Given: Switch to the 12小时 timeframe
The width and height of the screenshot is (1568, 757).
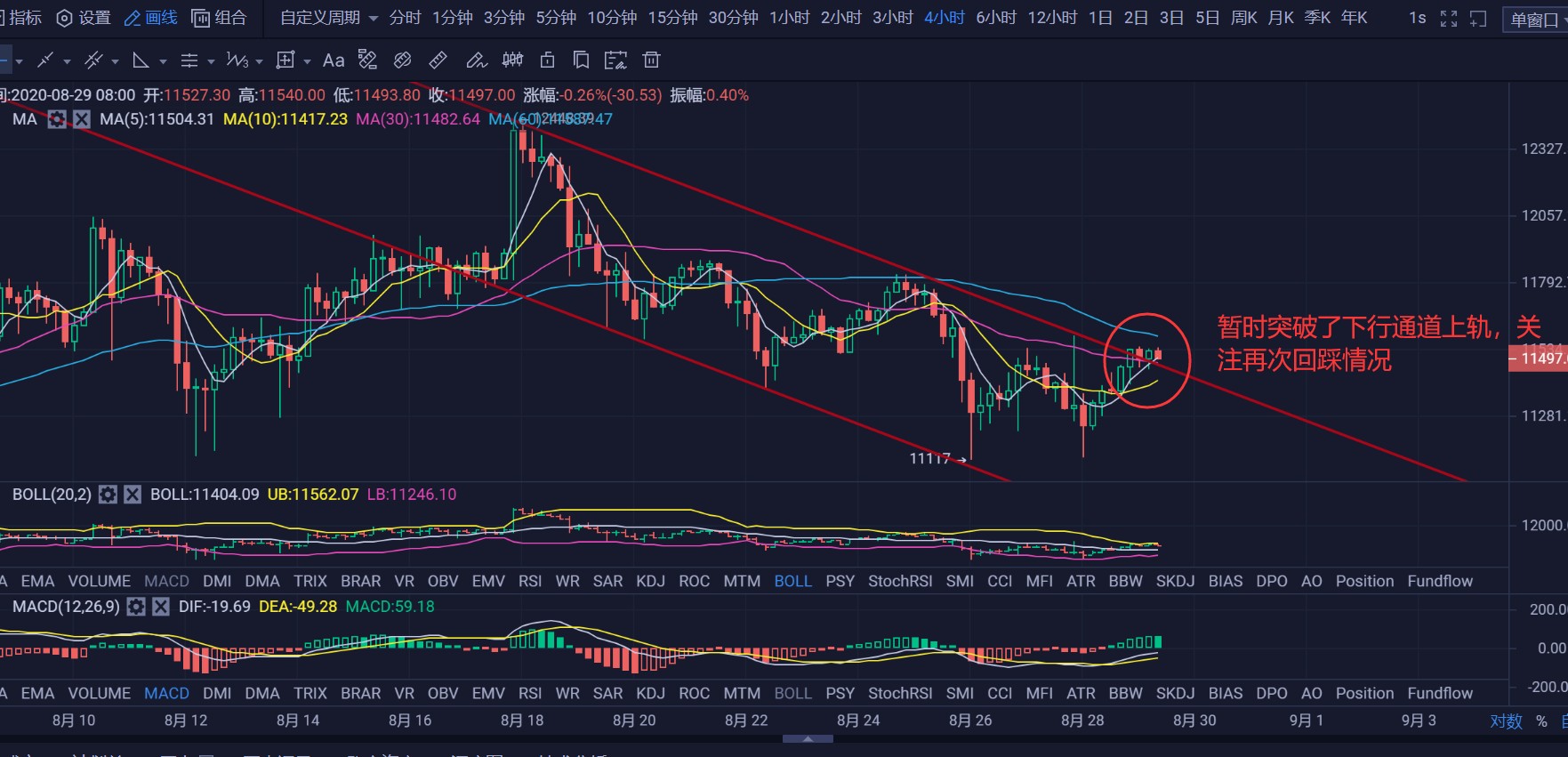Looking at the screenshot, I should (x=1052, y=18).
